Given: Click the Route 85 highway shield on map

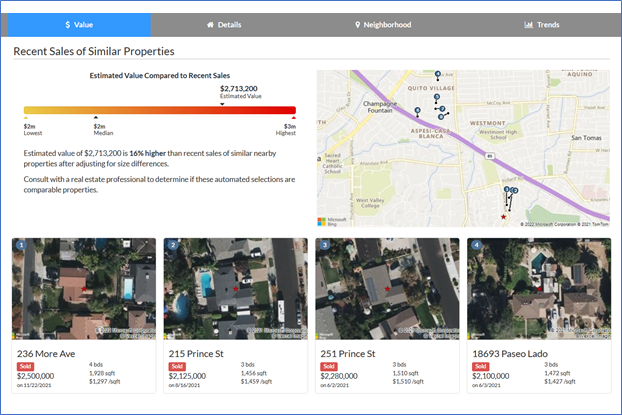Looking at the screenshot, I should click(x=490, y=156).
